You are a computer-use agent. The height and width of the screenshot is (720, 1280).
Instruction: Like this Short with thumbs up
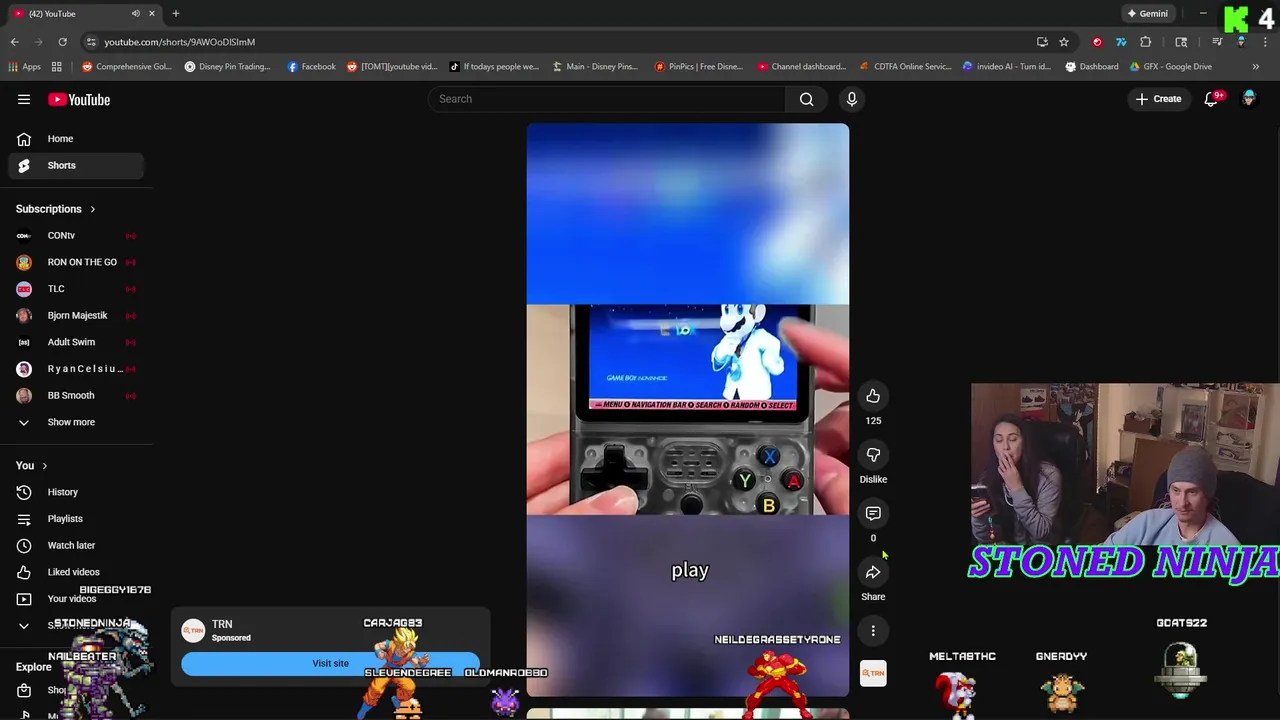coord(873,396)
